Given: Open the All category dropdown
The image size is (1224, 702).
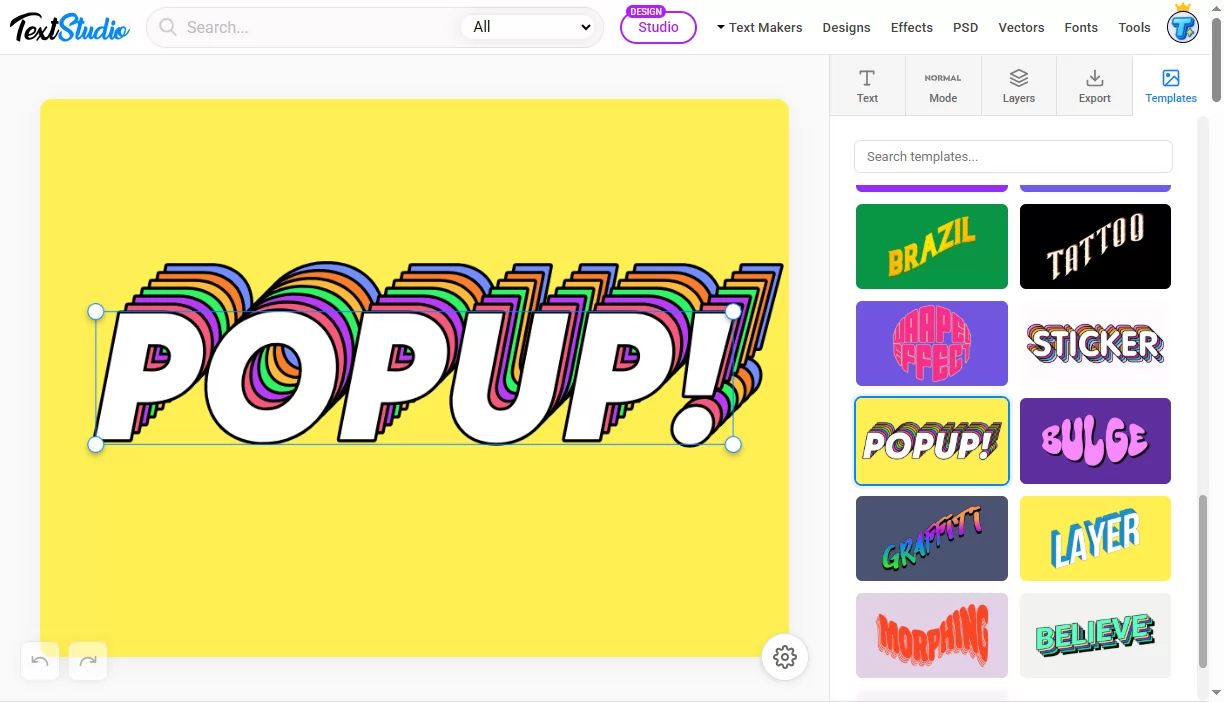Looking at the screenshot, I should 531,27.
